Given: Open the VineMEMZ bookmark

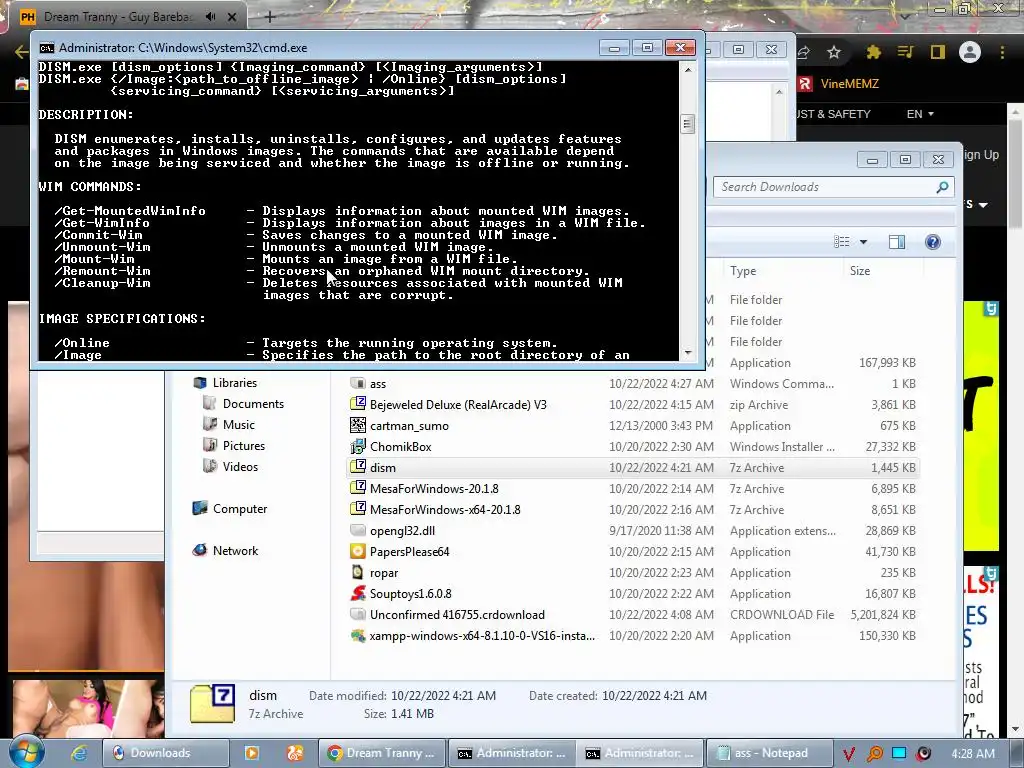Looking at the screenshot, I should pos(839,84).
